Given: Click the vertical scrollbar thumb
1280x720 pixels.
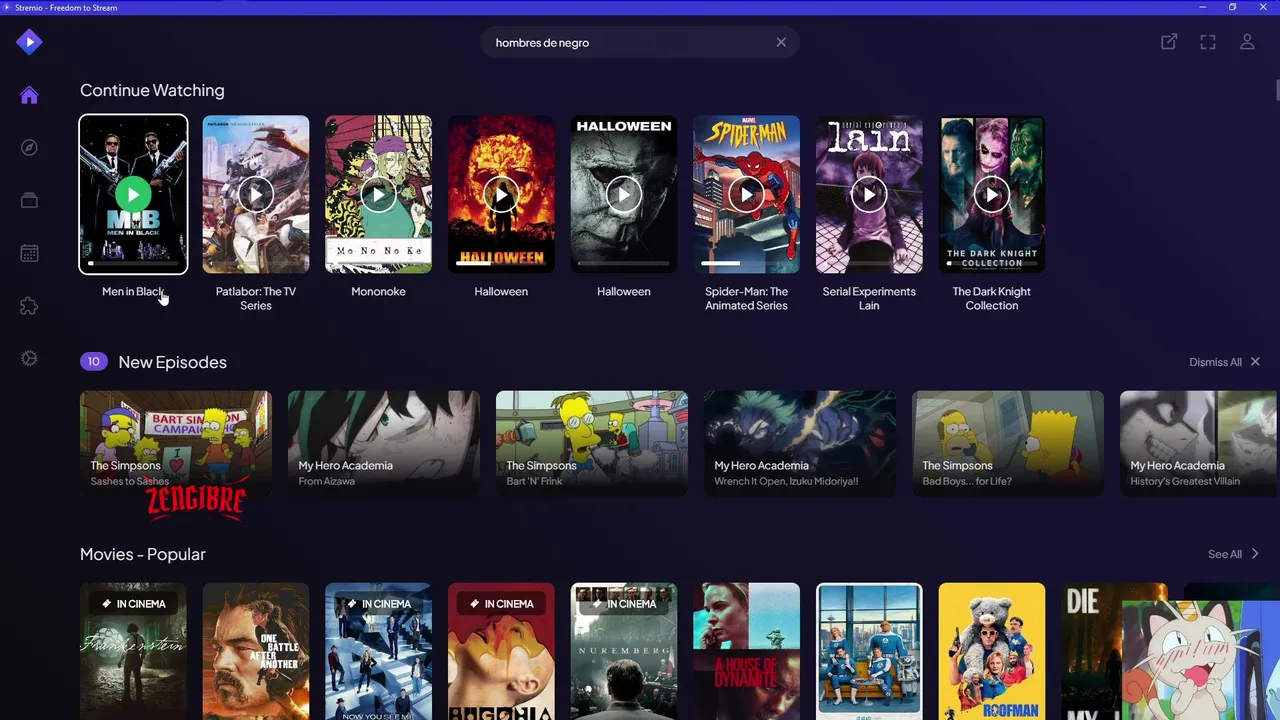Looking at the screenshot, I should (x=1277, y=90).
